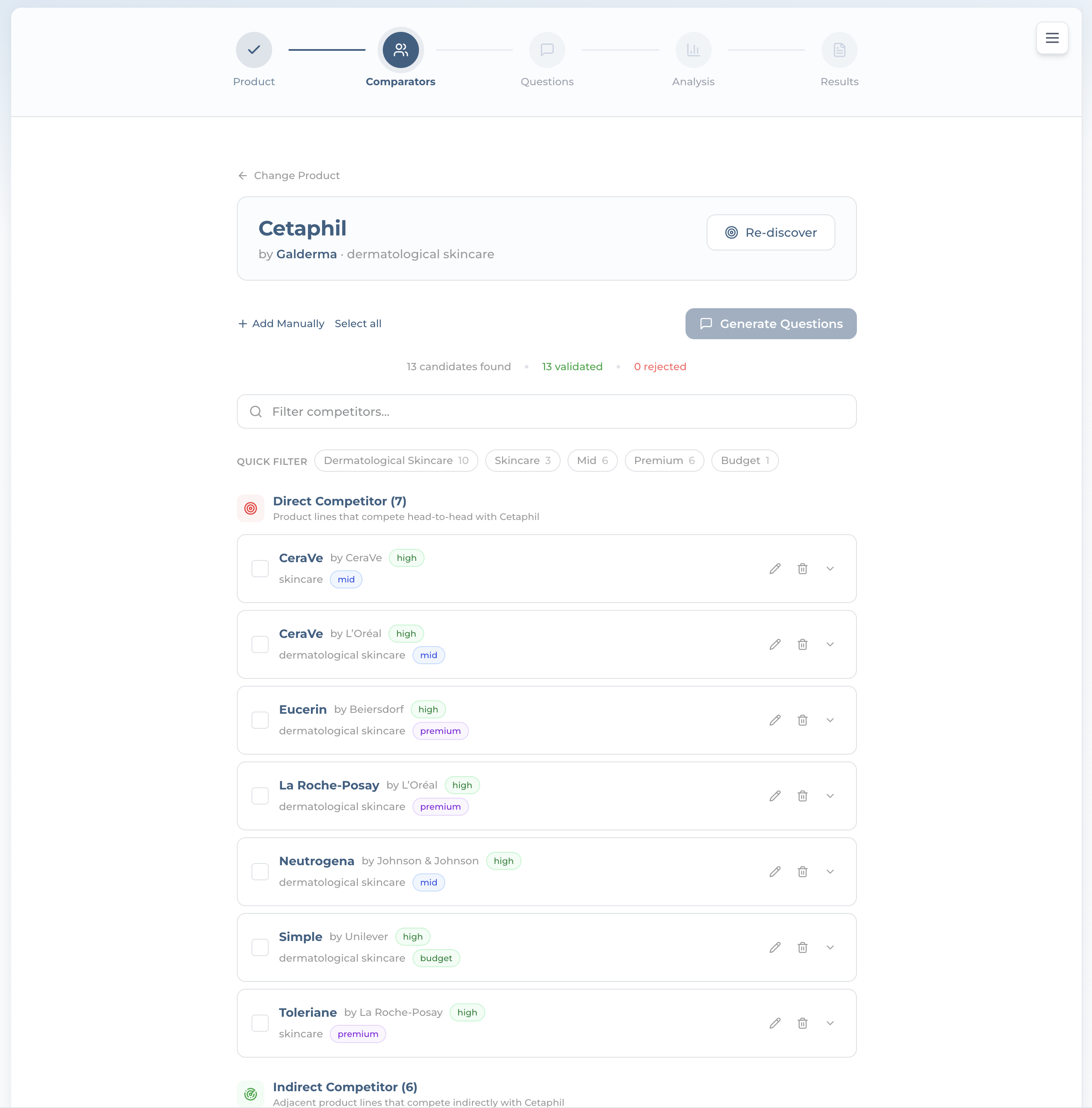
Task: Expand the Neutrogena card chevron
Action: pos(830,871)
